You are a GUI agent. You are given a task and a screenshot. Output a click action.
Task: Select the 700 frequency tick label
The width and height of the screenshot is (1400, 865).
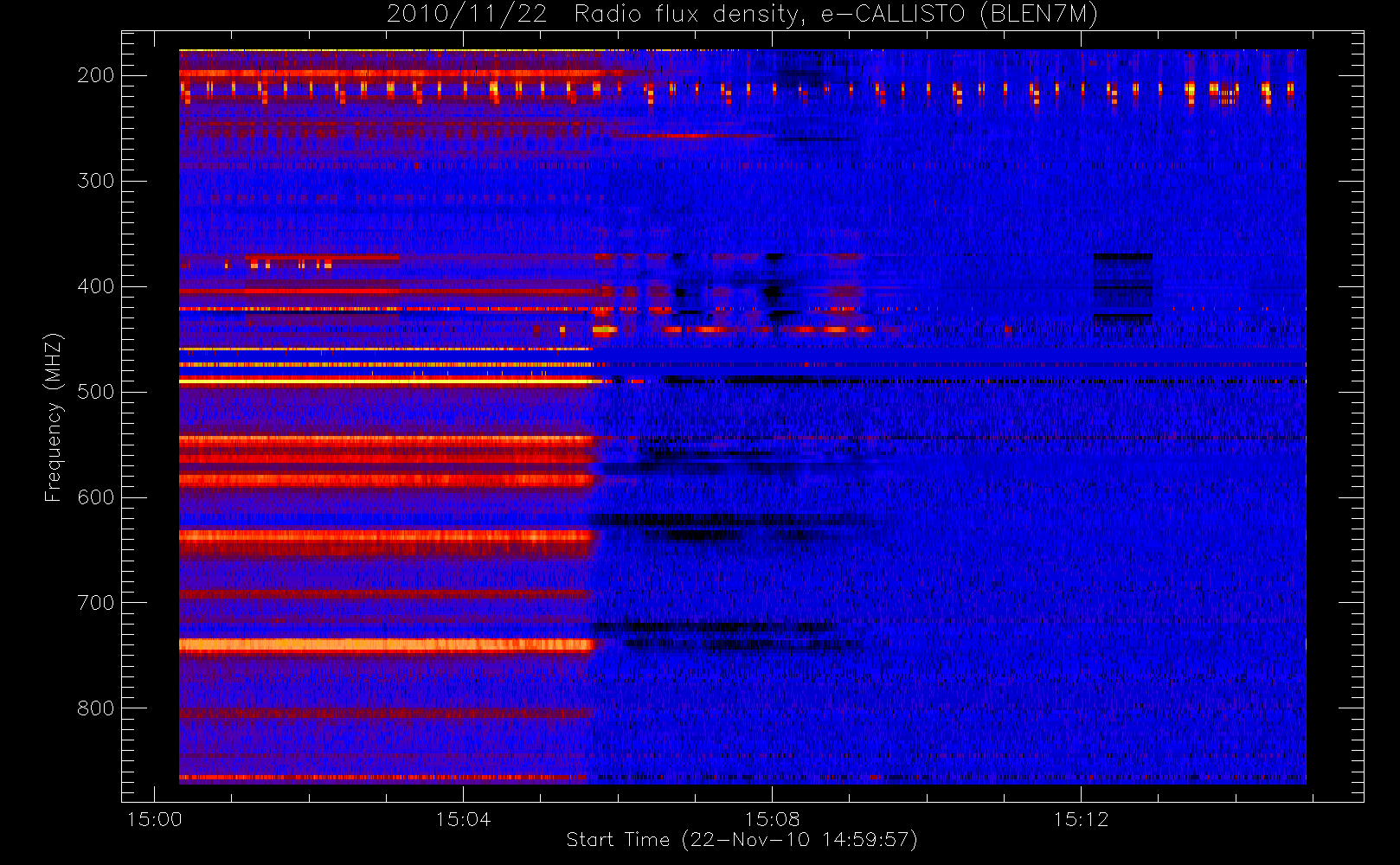pos(96,603)
